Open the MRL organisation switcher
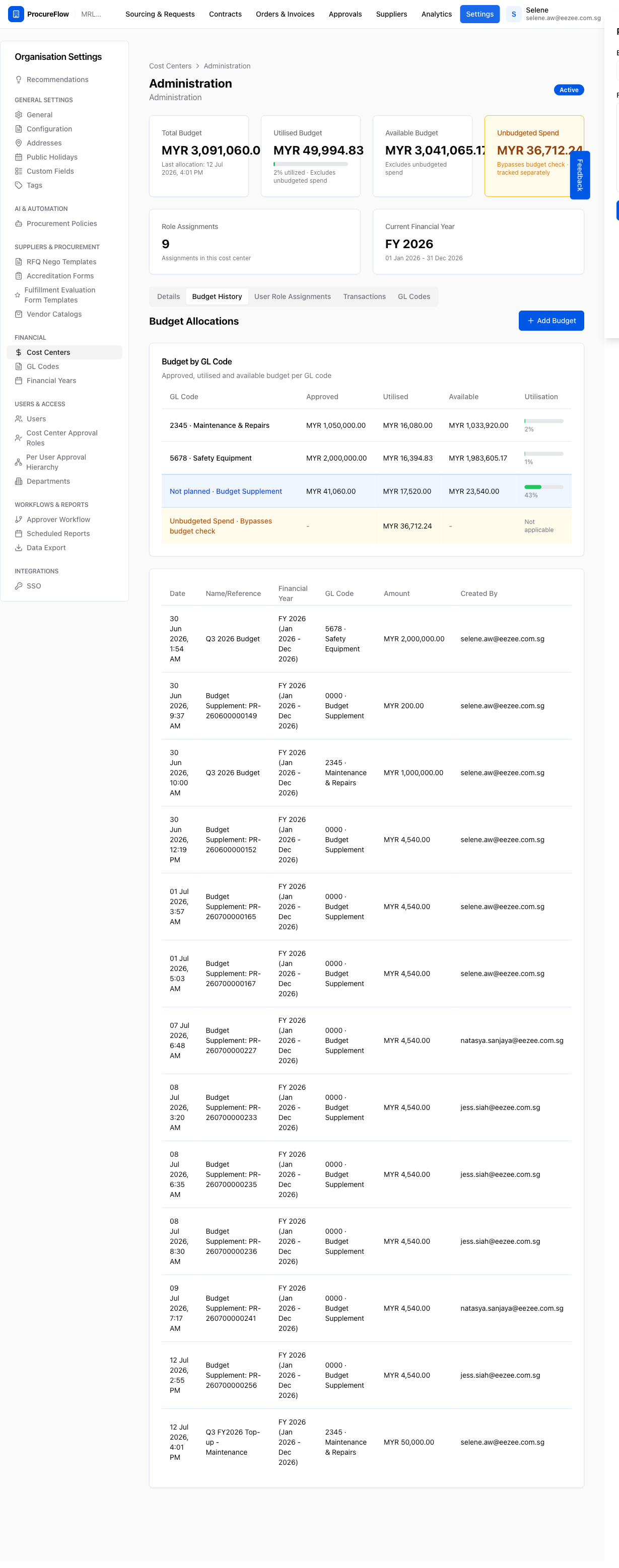This screenshot has width=619, height=1568. [91, 14]
